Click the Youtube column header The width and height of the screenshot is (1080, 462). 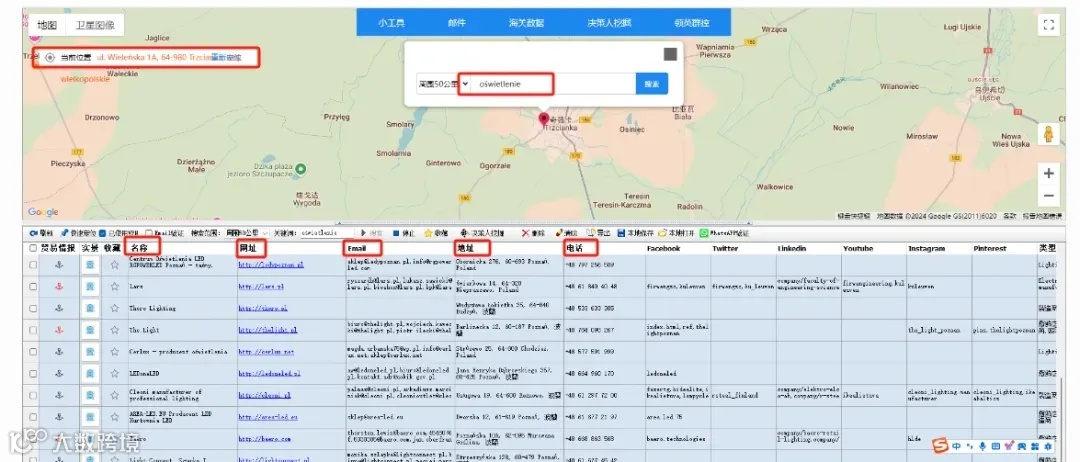coord(858,248)
